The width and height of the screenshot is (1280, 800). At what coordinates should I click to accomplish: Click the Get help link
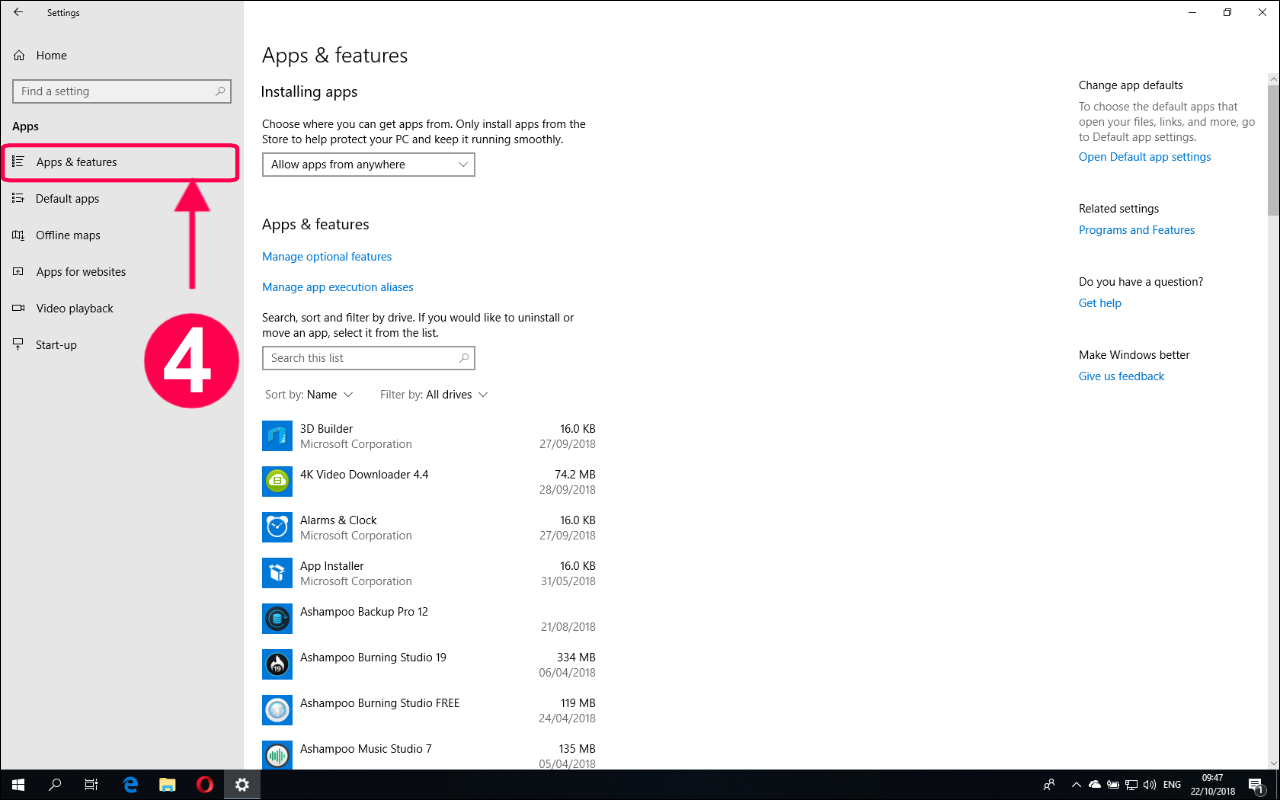tap(1100, 303)
